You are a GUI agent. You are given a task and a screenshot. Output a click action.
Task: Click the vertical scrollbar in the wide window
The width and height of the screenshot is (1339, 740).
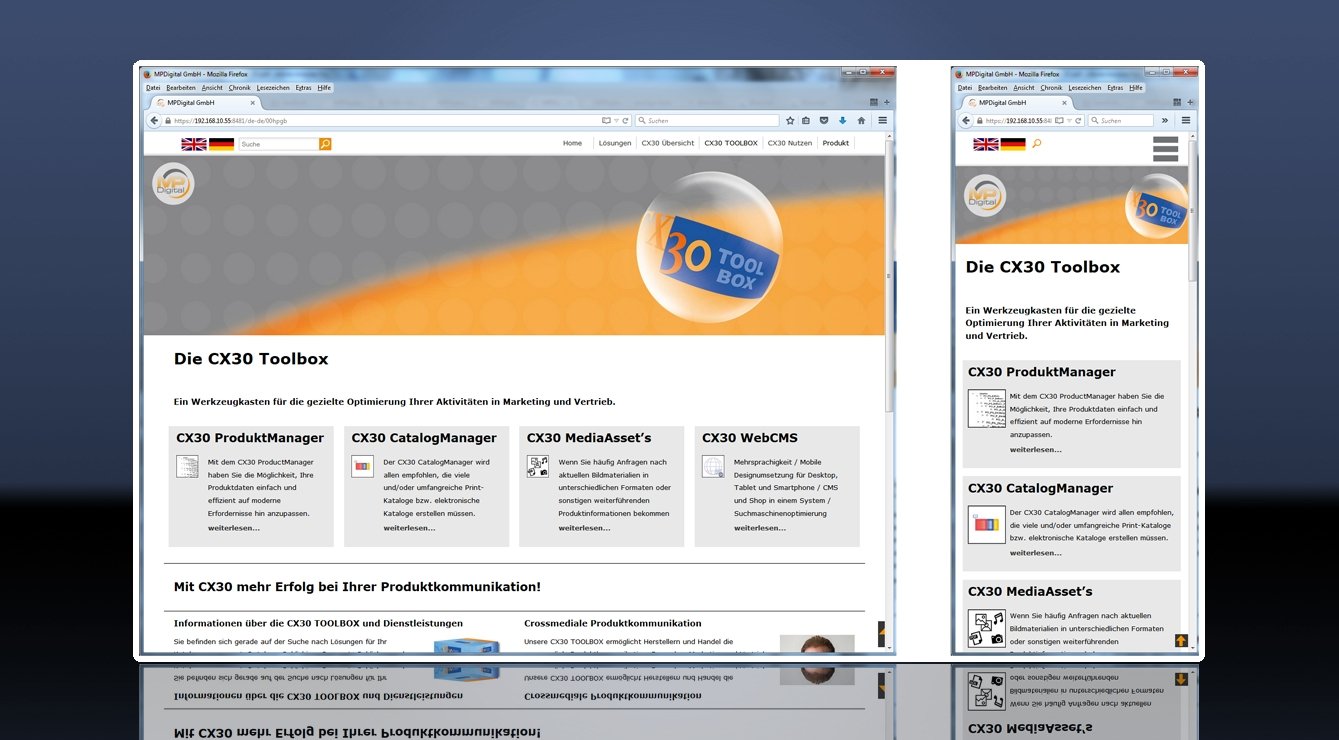click(889, 276)
